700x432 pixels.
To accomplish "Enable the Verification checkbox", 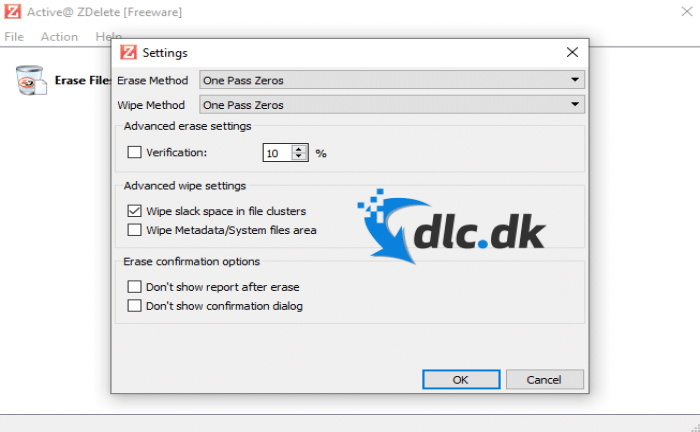I will 134,152.
